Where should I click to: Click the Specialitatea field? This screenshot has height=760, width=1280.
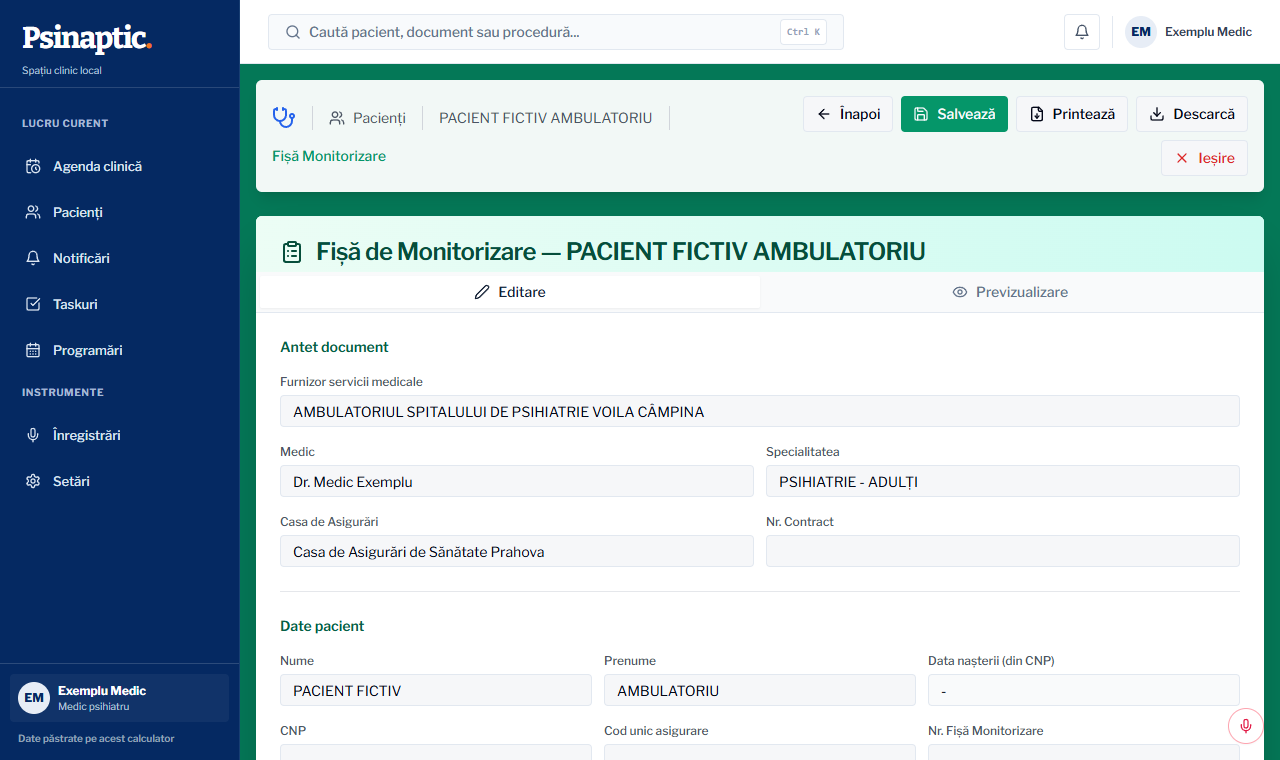[x=1003, y=481]
